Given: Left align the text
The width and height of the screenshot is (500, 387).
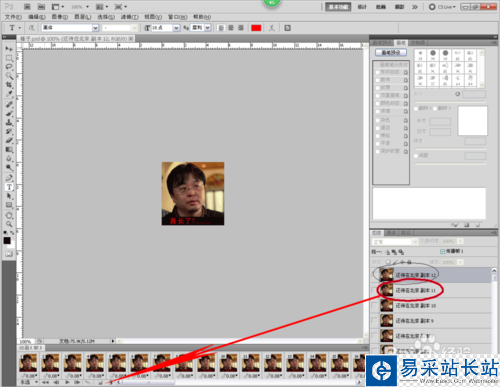Looking at the screenshot, I should tap(221, 28).
